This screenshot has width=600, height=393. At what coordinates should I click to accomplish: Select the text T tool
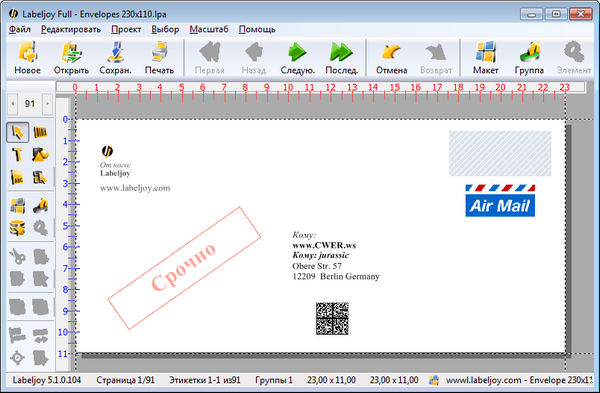pyautogui.click(x=17, y=155)
